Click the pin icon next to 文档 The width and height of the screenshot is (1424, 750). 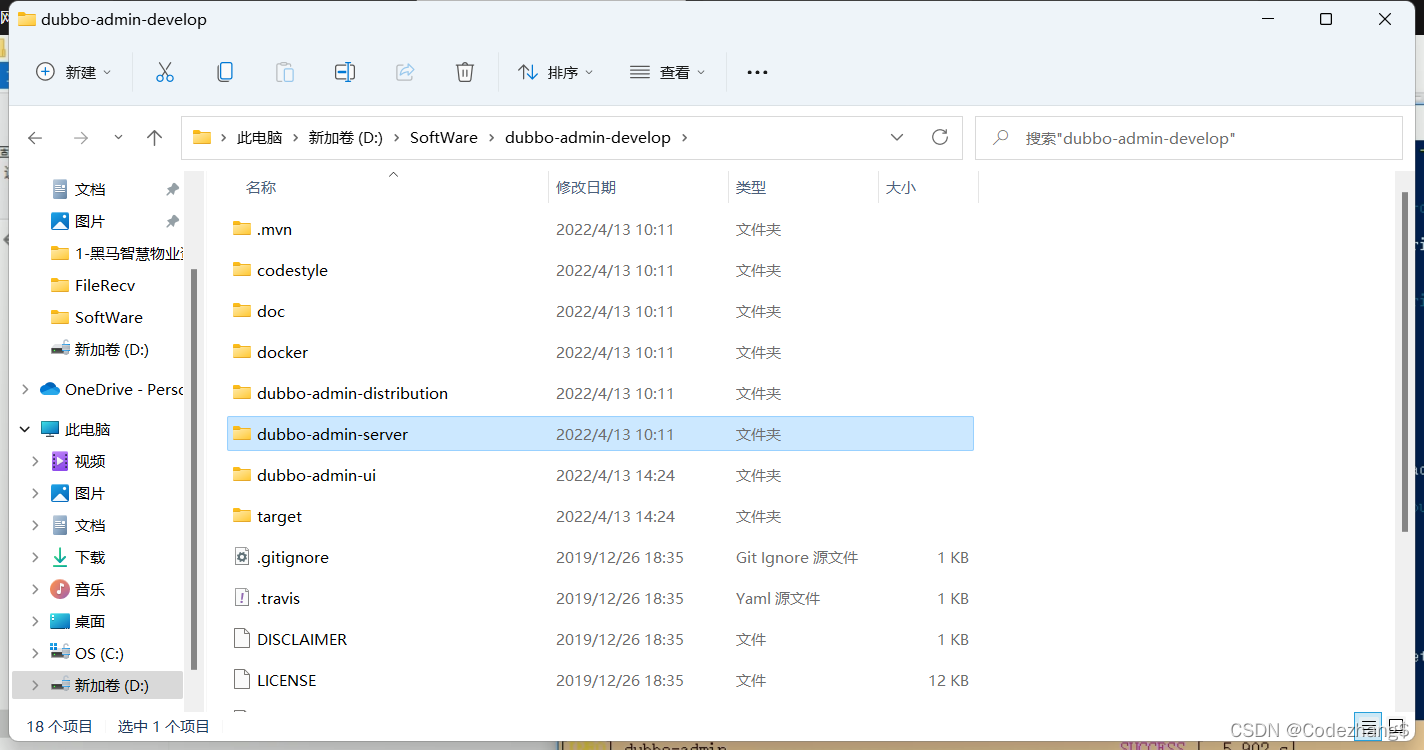(172, 189)
